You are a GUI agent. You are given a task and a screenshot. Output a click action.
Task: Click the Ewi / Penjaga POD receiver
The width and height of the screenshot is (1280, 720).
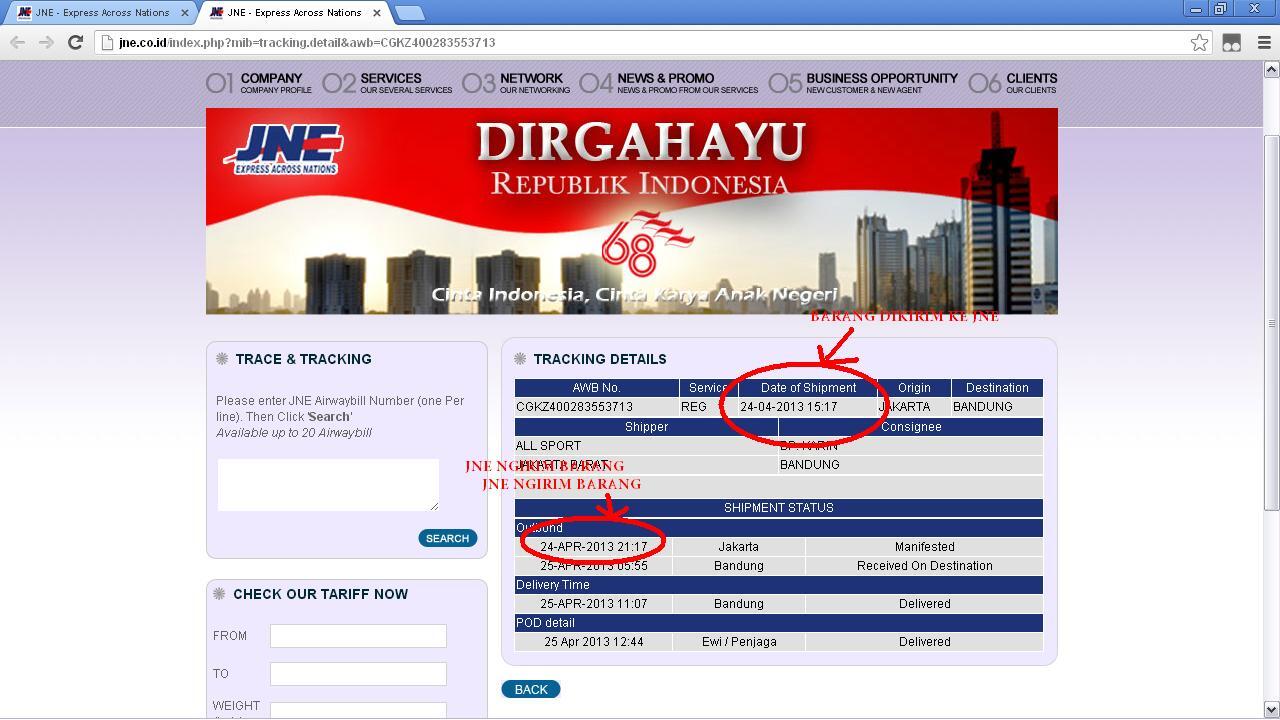coord(739,642)
